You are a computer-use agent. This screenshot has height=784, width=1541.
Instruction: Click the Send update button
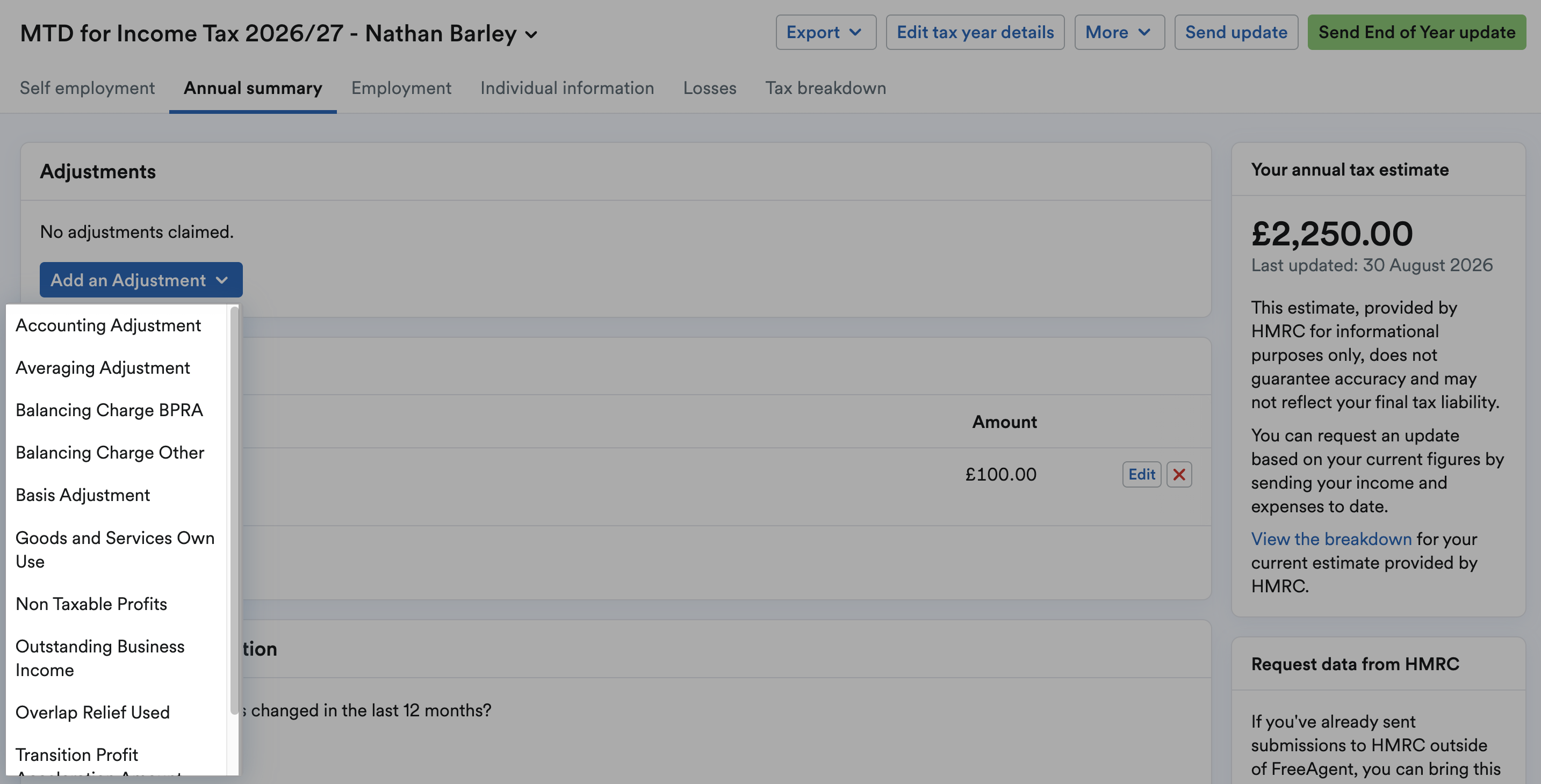(1236, 32)
